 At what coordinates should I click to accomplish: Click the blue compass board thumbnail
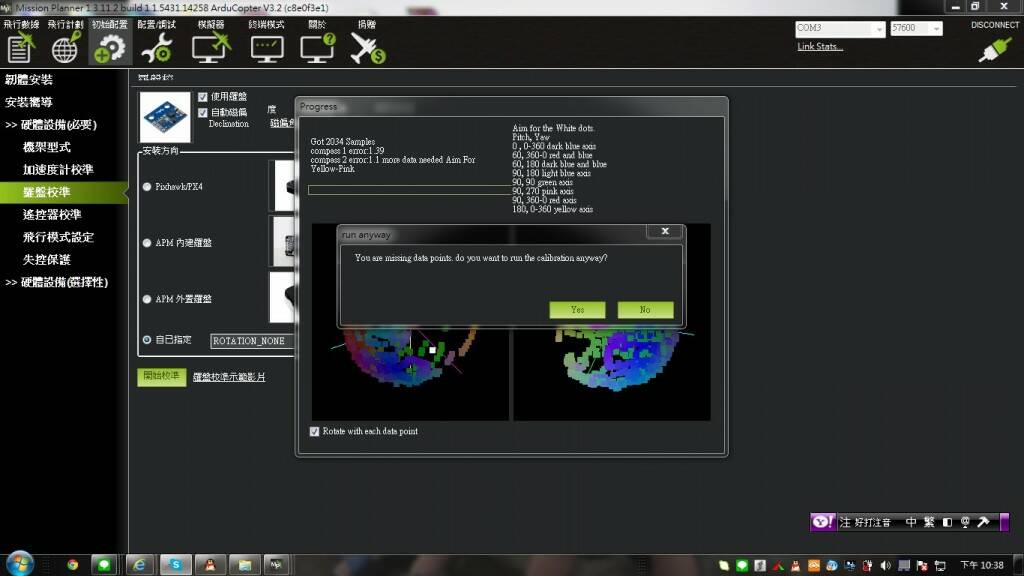pos(165,117)
